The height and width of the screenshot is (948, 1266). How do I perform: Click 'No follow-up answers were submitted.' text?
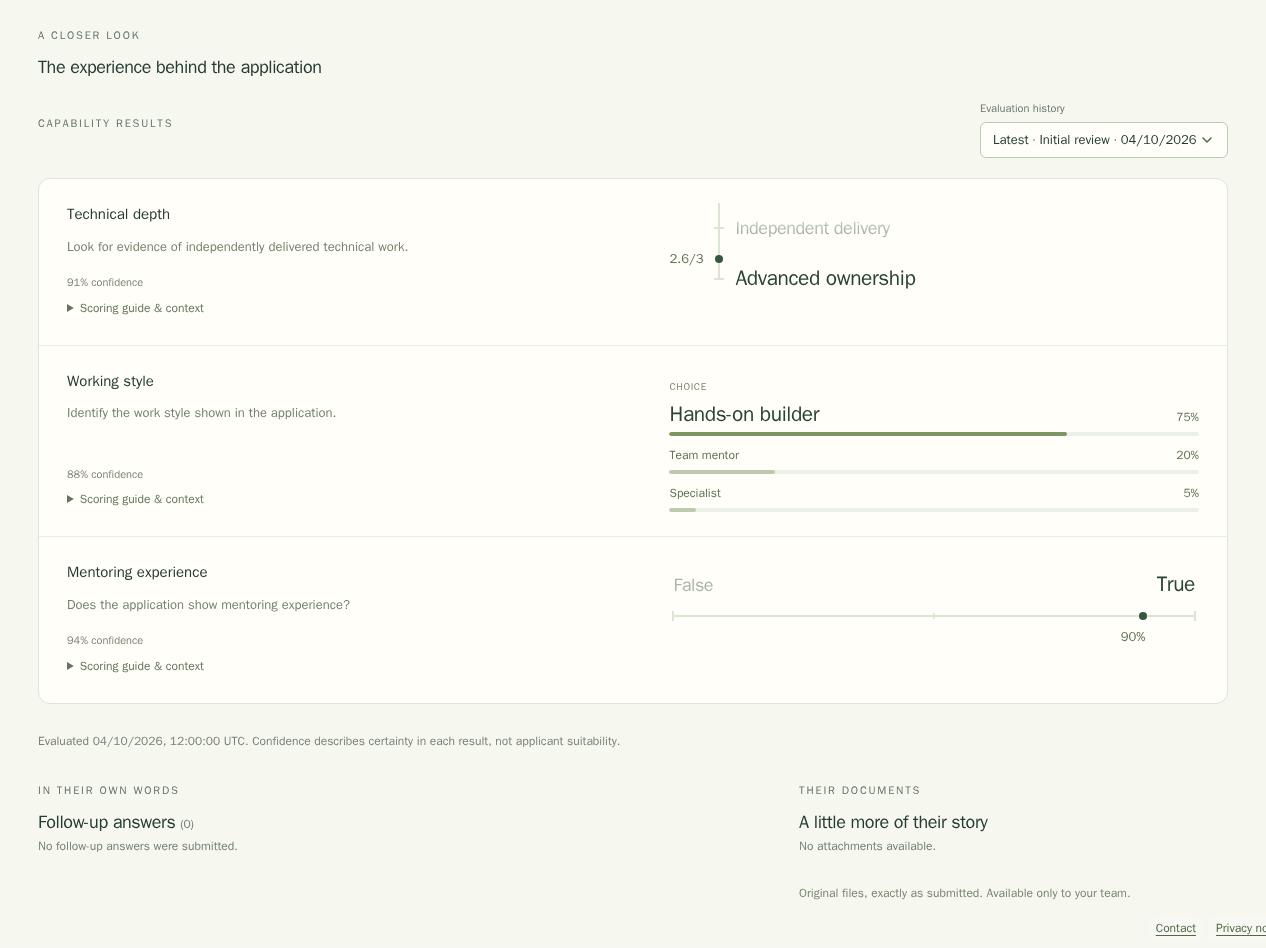(x=138, y=846)
